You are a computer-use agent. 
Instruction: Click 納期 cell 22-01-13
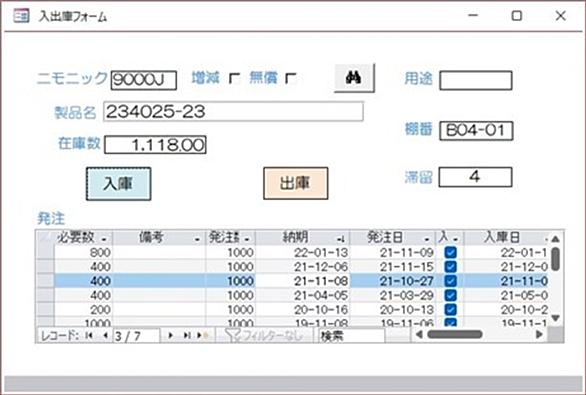pos(303,252)
